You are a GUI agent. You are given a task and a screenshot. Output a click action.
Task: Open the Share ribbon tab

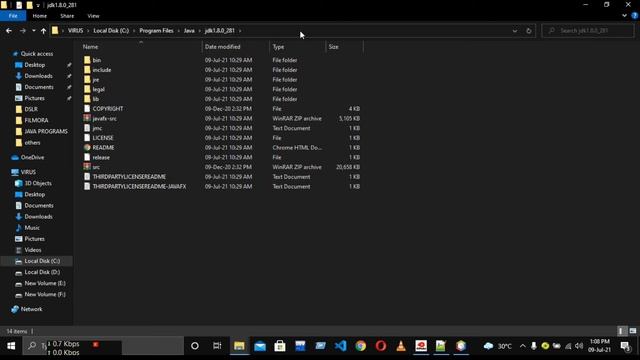click(67, 16)
